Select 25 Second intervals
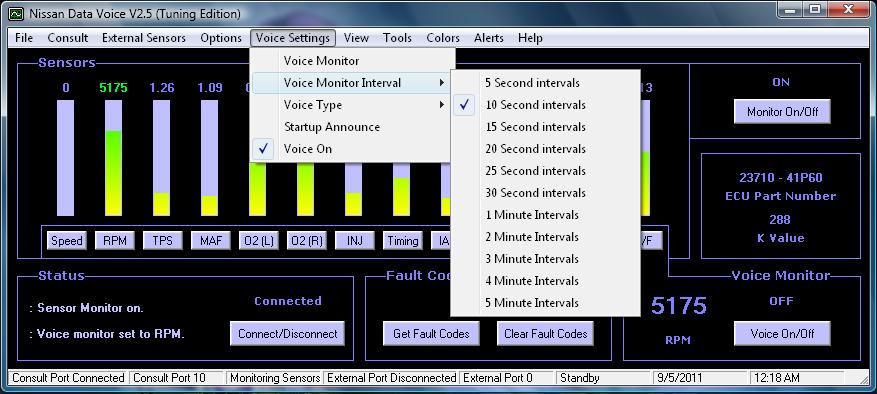 545,171
